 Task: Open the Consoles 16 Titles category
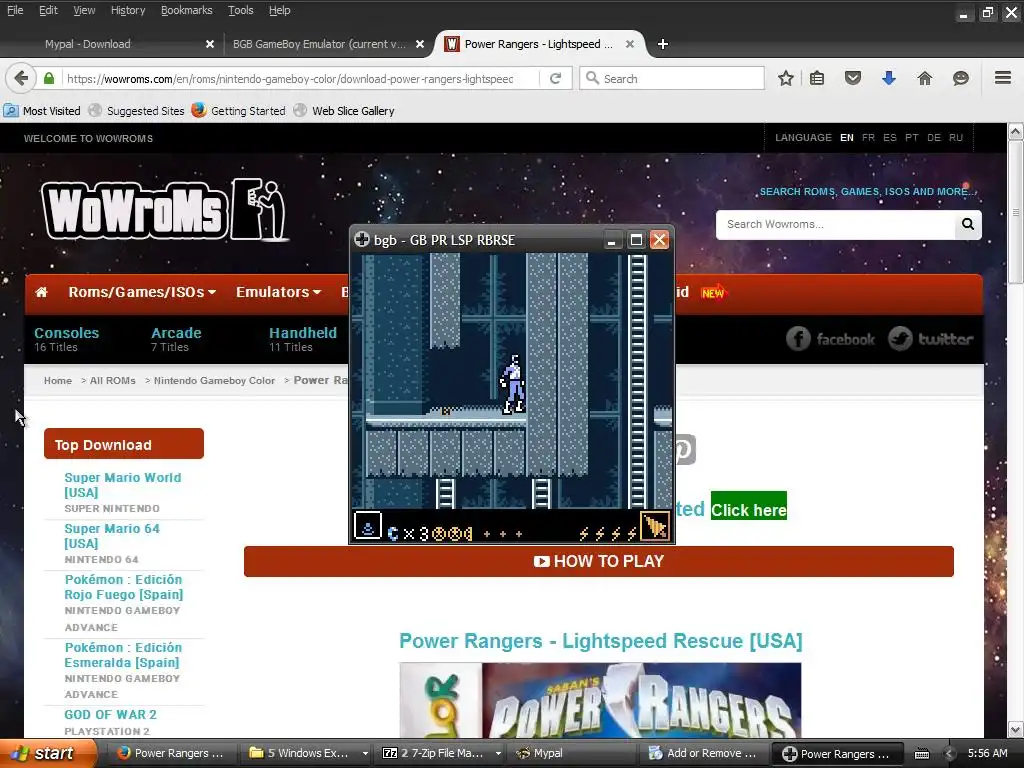(x=67, y=339)
